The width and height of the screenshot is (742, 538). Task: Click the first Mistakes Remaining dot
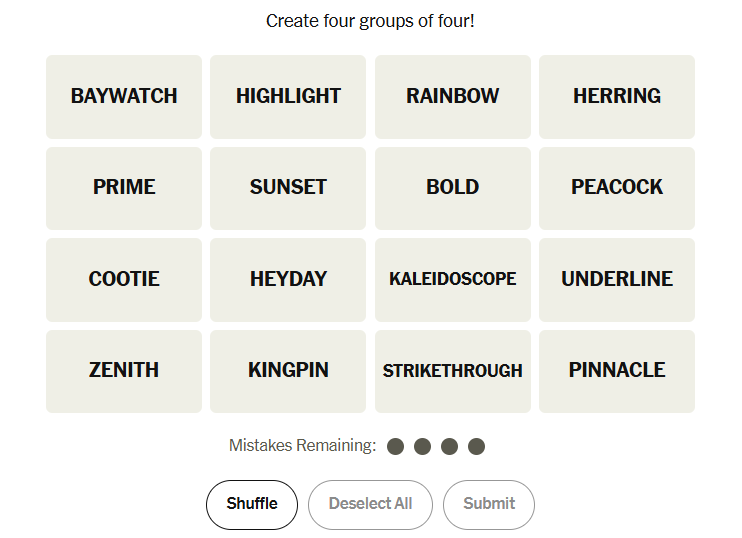click(x=395, y=446)
